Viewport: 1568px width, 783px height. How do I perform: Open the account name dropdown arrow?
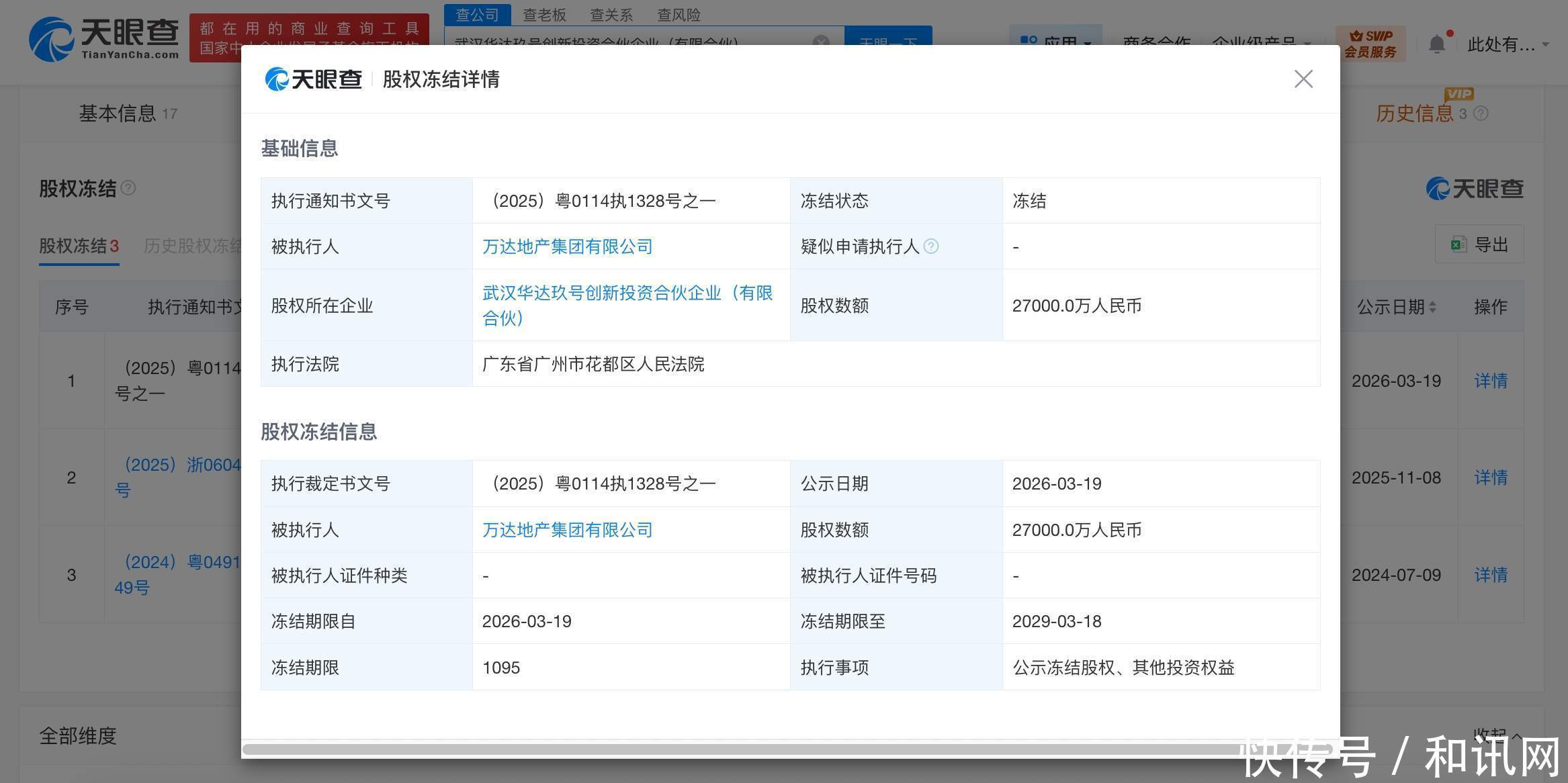click(1546, 44)
